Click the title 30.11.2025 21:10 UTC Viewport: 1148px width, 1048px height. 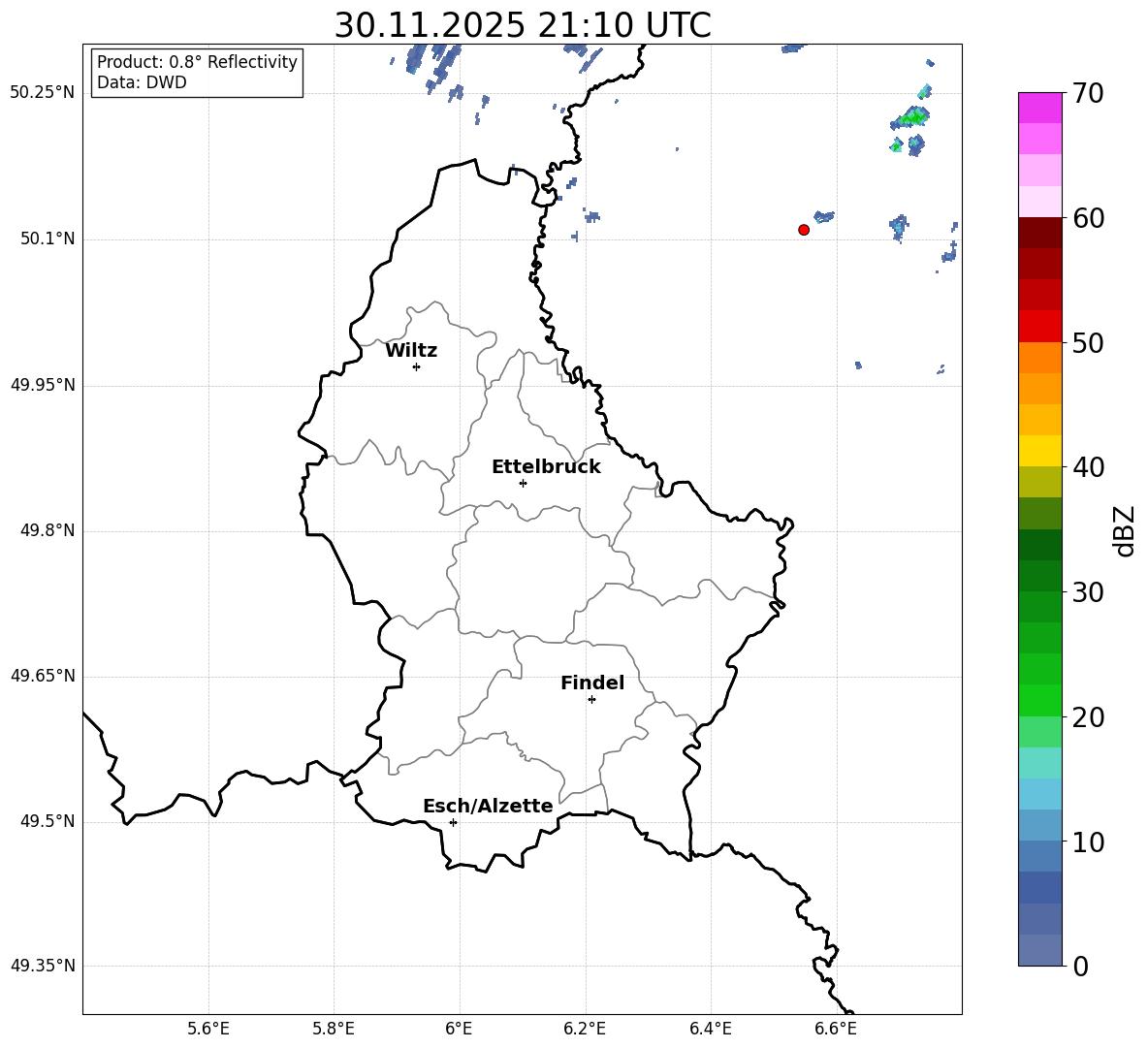click(523, 25)
